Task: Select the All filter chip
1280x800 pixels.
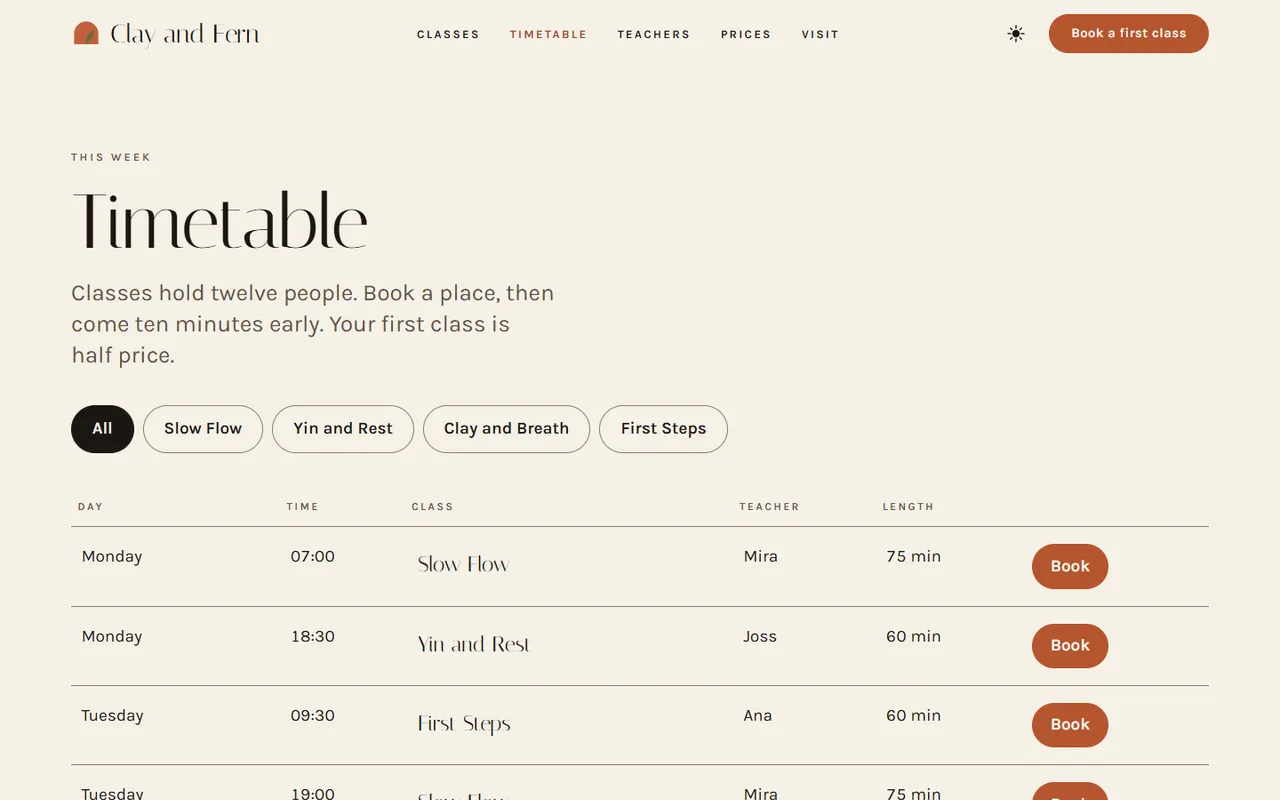Action: [x=102, y=429]
